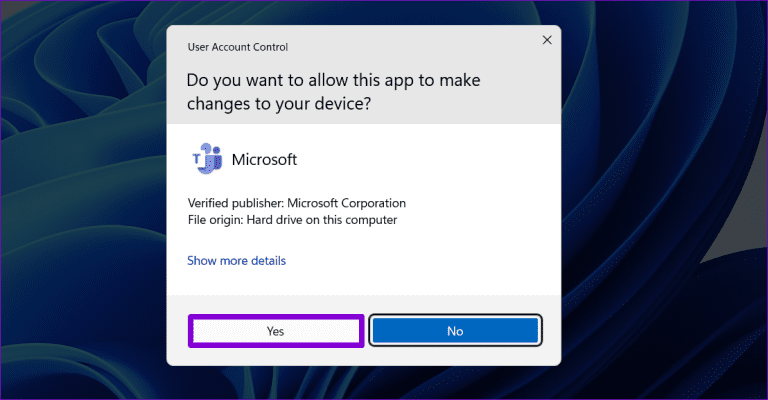Click 'Verified publisher: Microsoft Corporation' text
The height and width of the screenshot is (400, 768).
(297, 203)
